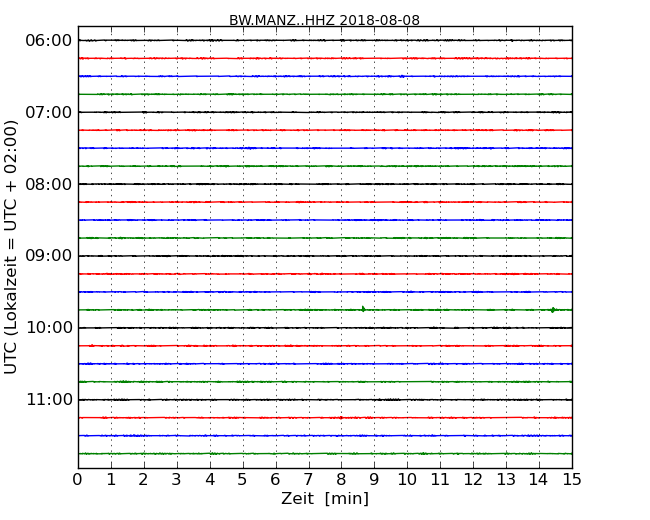
Task: Click the x-axis tick label '6'
Action: [x=275, y=480]
